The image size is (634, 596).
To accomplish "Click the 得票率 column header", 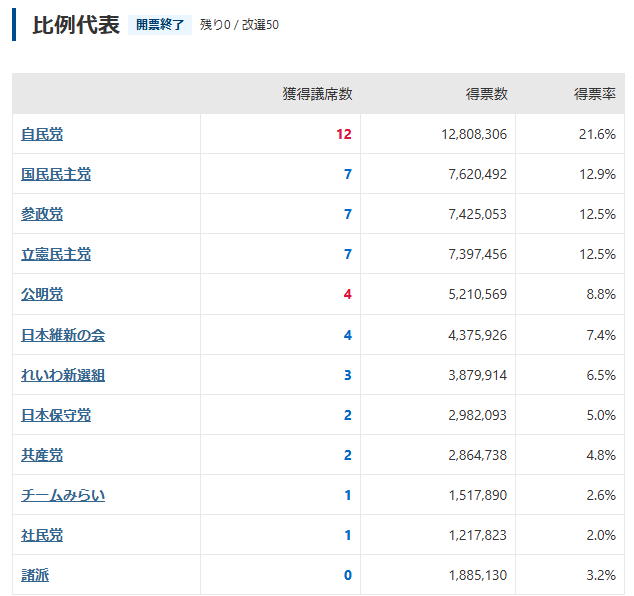I will 594,94.
